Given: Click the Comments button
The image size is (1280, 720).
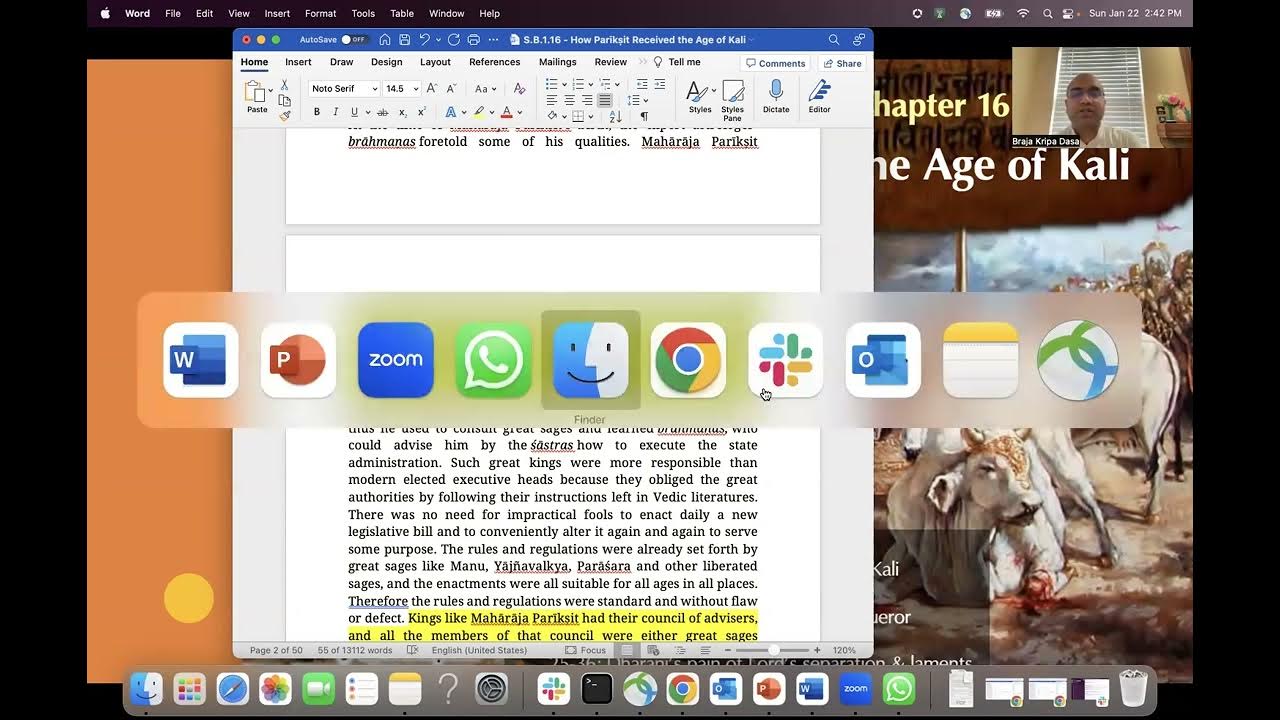Looking at the screenshot, I should pos(775,63).
